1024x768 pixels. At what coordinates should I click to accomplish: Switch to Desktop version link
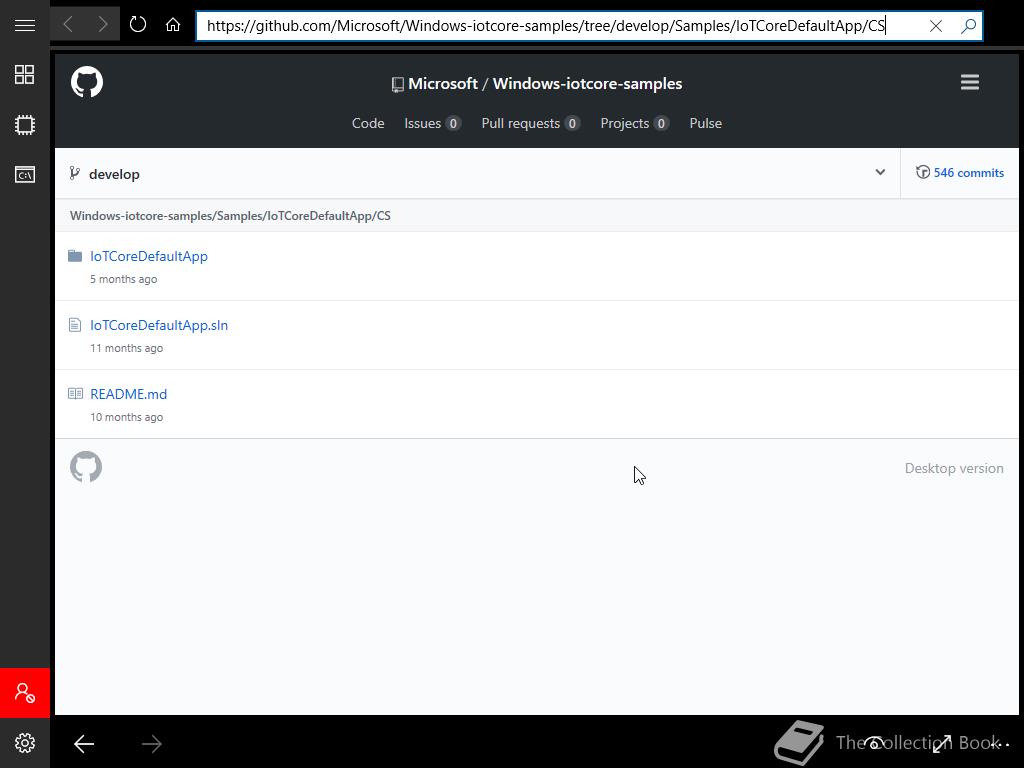(x=954, y=468)
